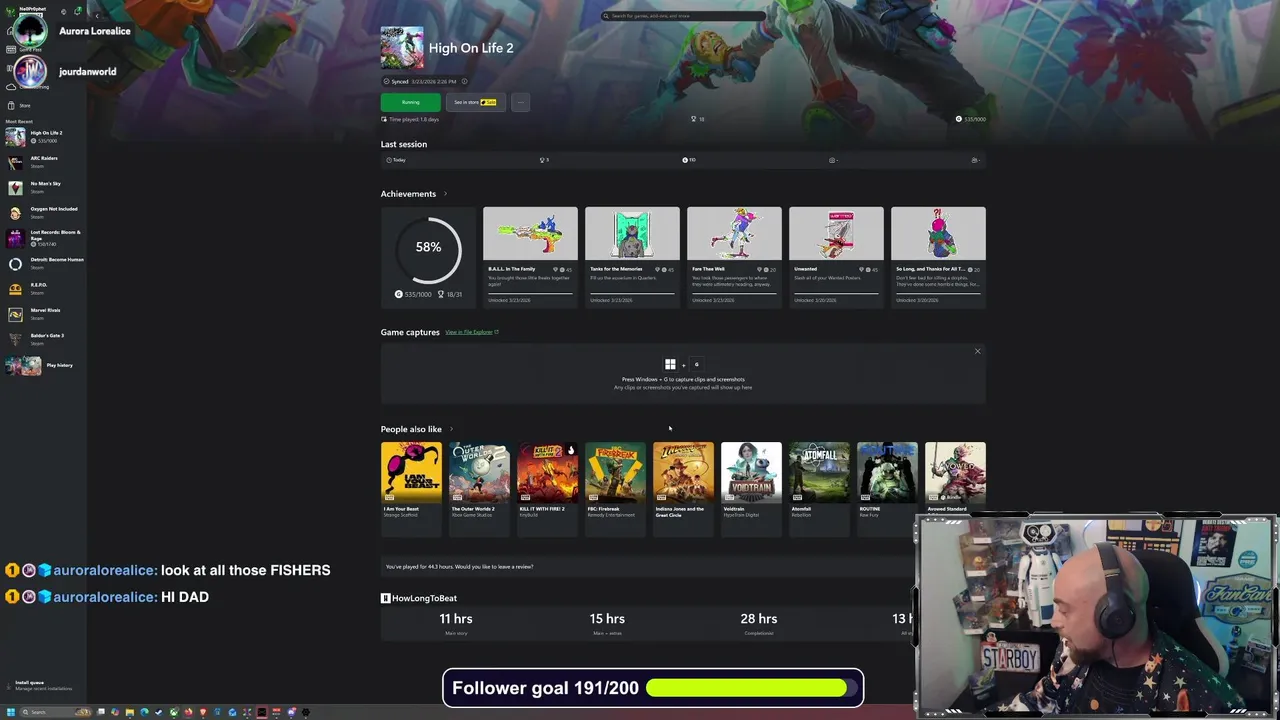The width and height of the screenshot is (1280, 720).
Task: Click the HowLongToBeat logo icon
Action: (x=386, y=598)
